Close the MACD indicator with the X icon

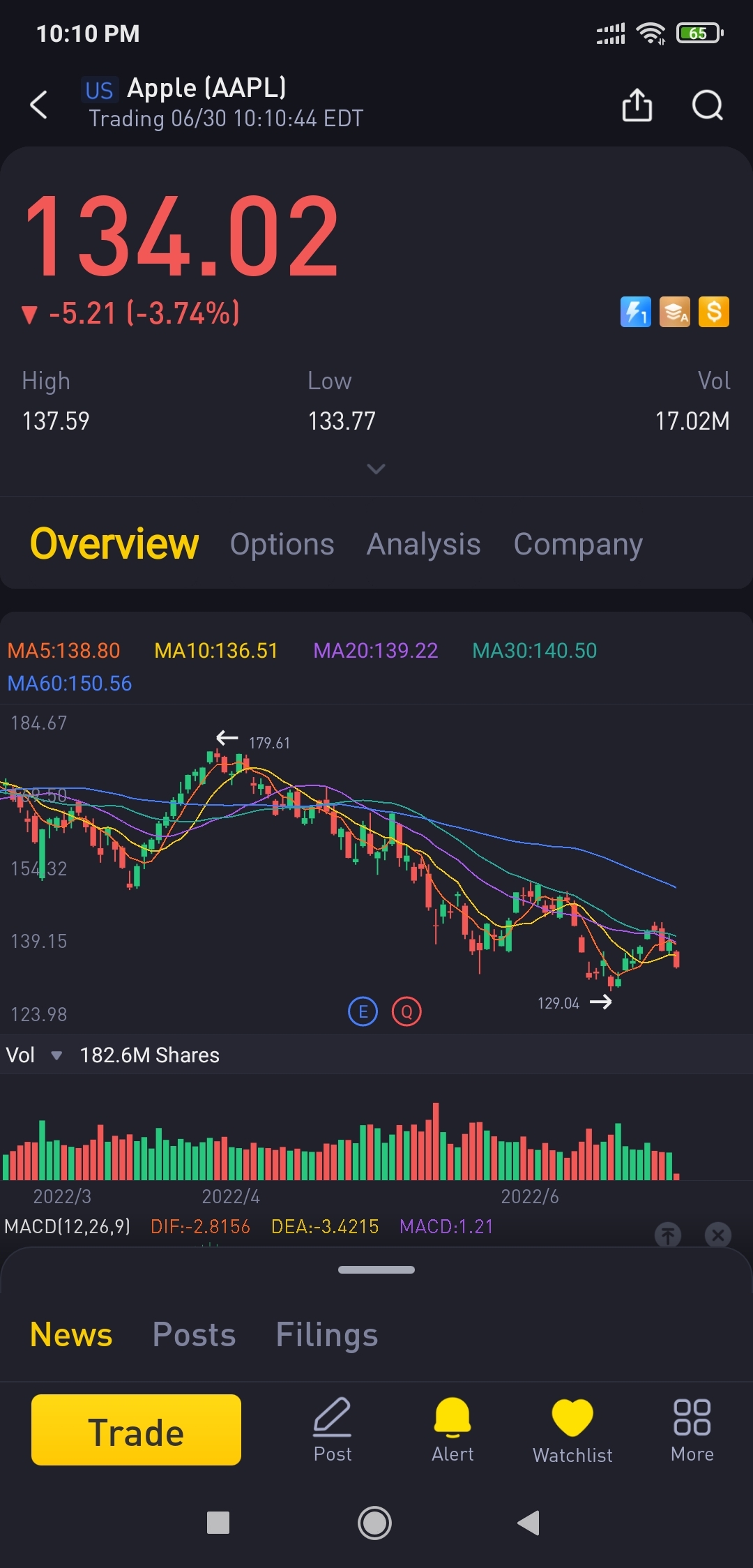tap(717, 1235)
